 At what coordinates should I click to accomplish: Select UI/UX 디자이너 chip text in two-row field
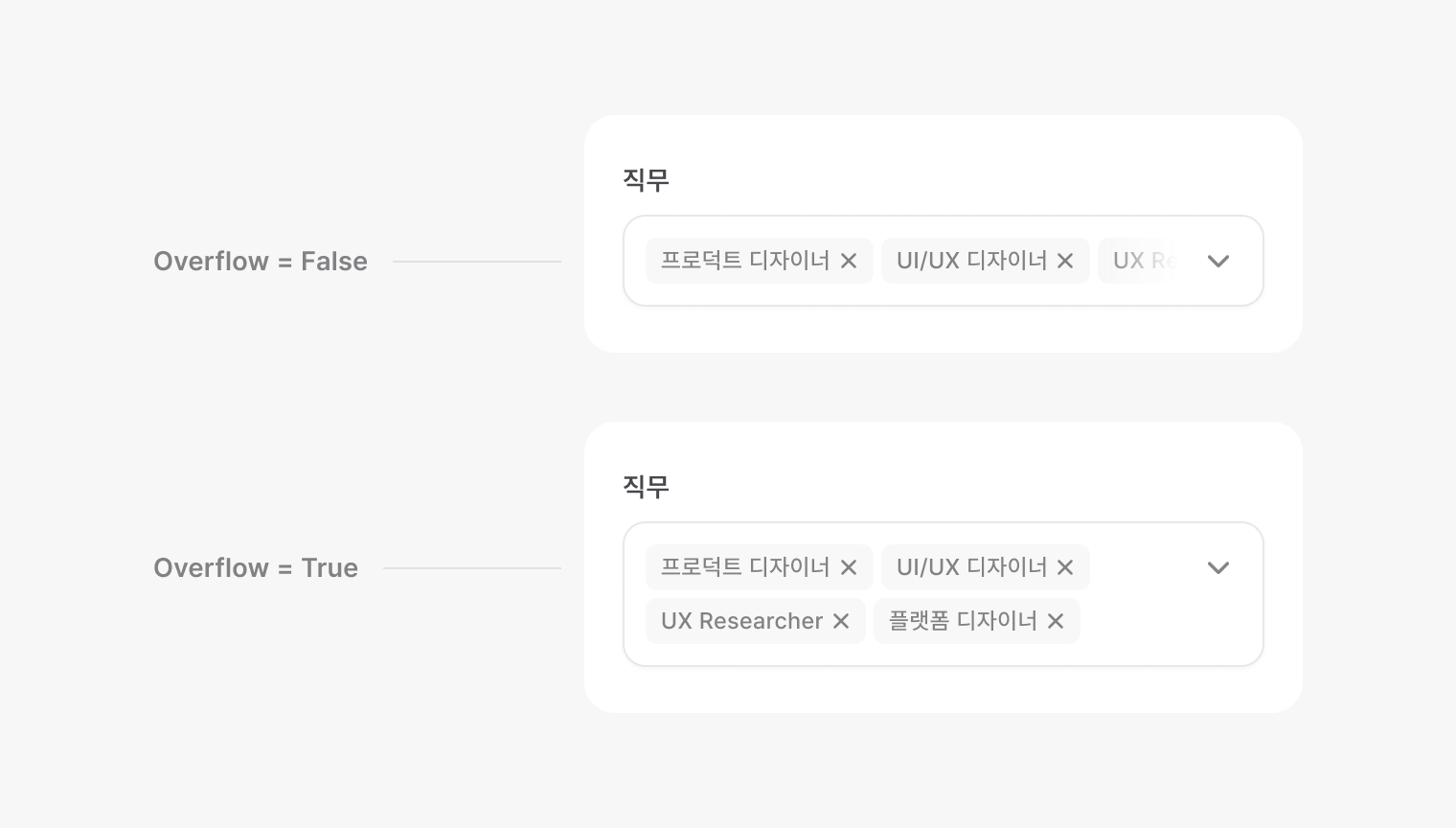(x=971, y=567)
